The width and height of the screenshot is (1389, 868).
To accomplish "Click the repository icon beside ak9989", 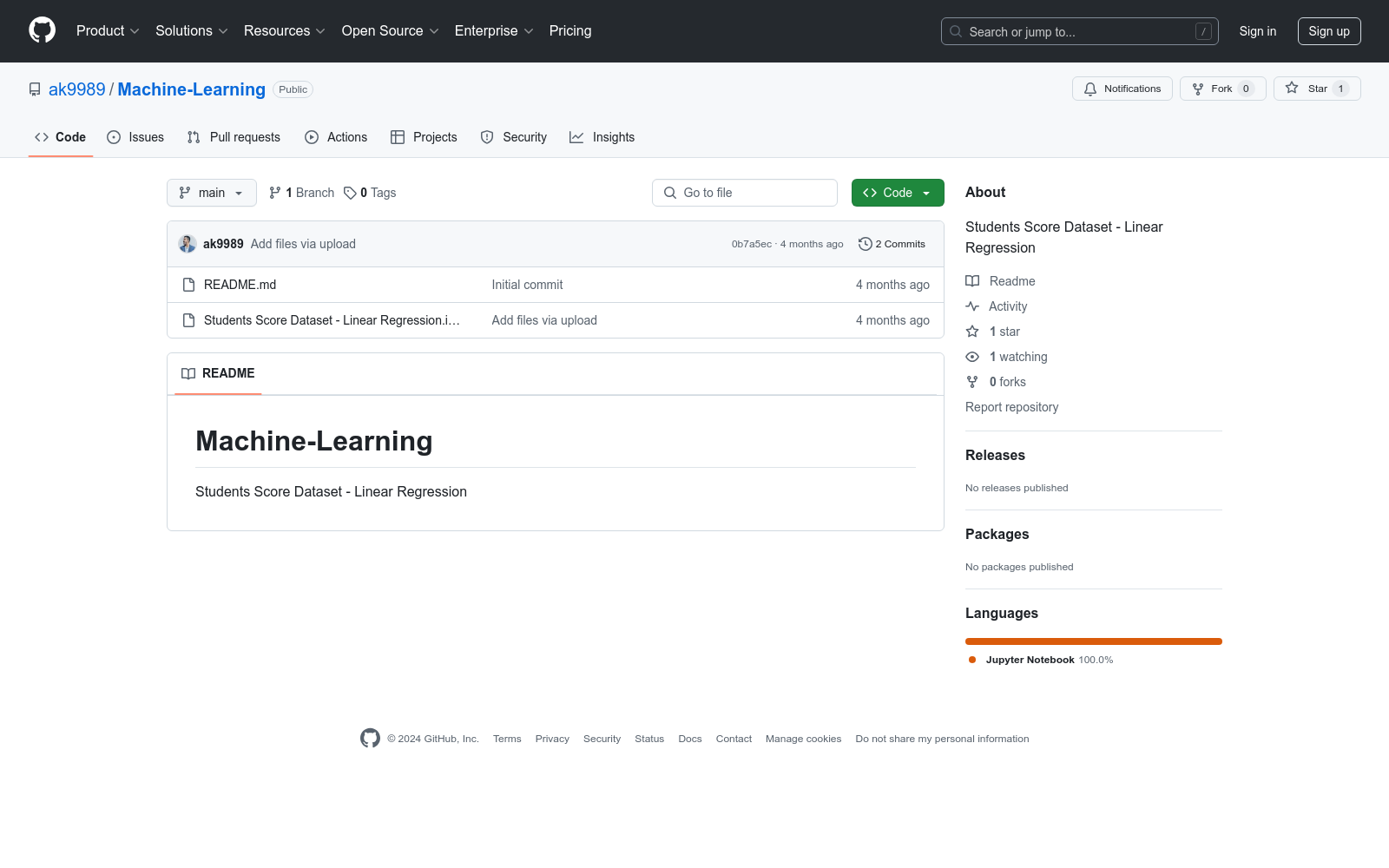I will [35, 89].
